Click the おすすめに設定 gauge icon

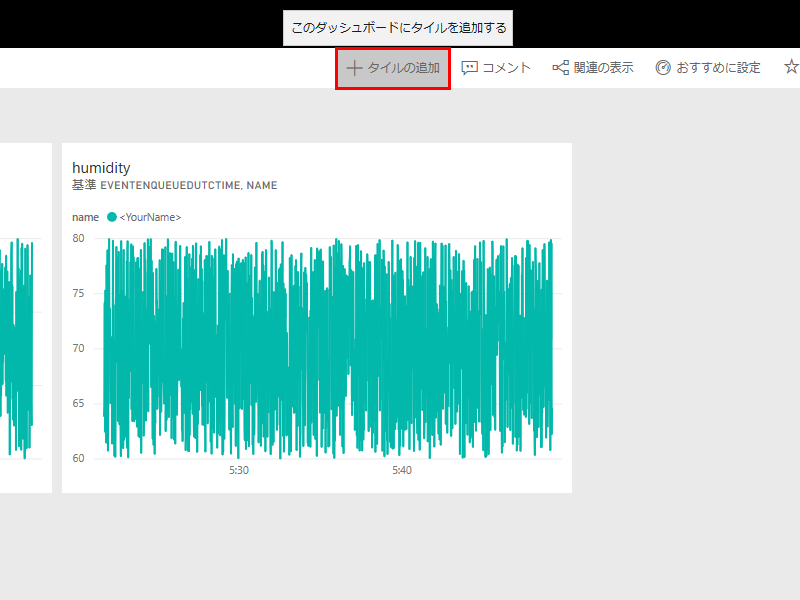pos(663,68)
